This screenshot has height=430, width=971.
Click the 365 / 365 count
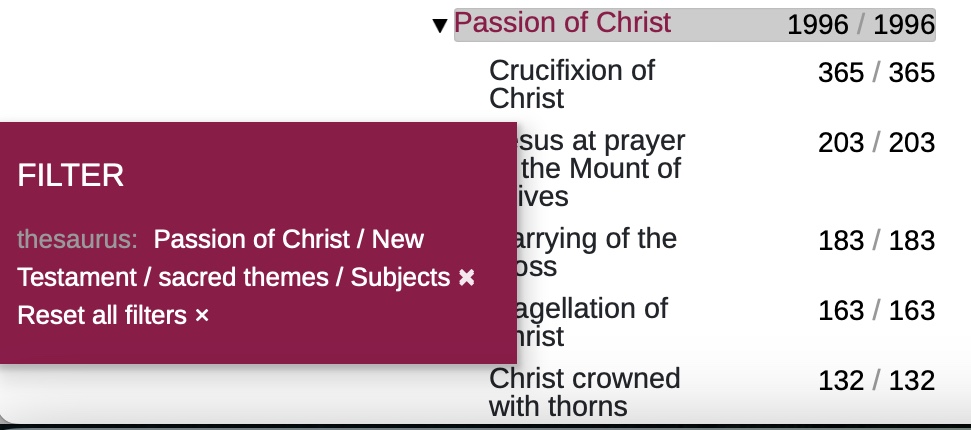(x=875, y=73)
